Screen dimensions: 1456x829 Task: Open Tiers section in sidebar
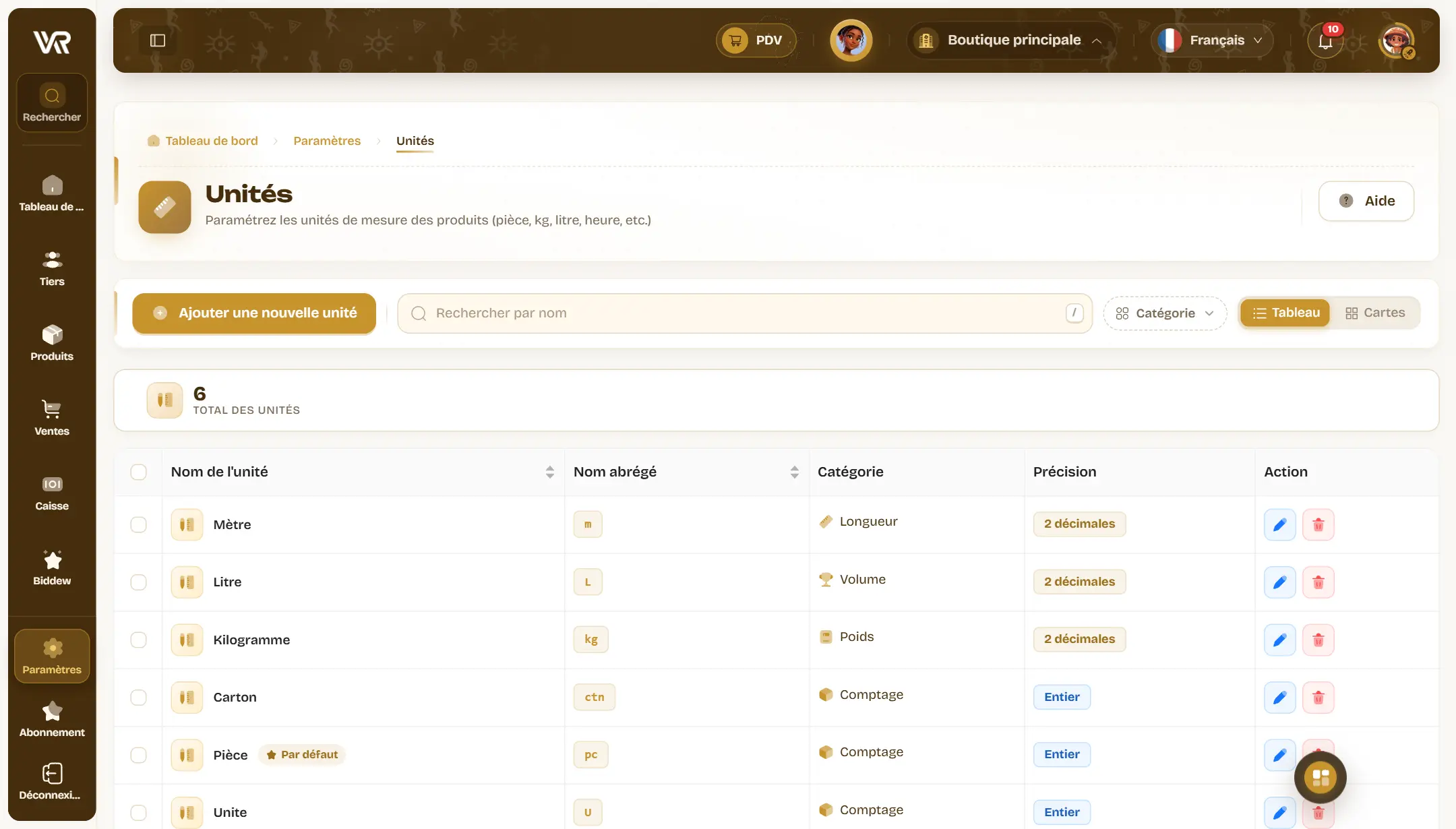pyautogui.click(x=52, y=269)
